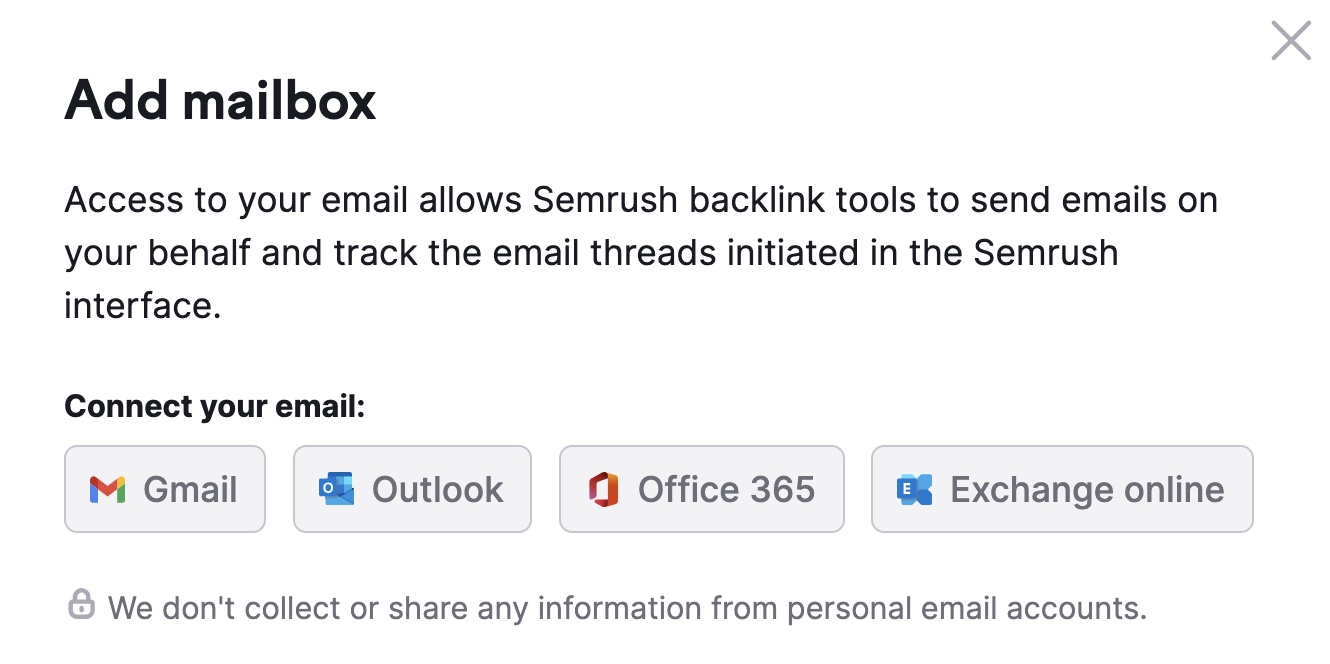Select the Gmail mail provider icon

[106, 489]
